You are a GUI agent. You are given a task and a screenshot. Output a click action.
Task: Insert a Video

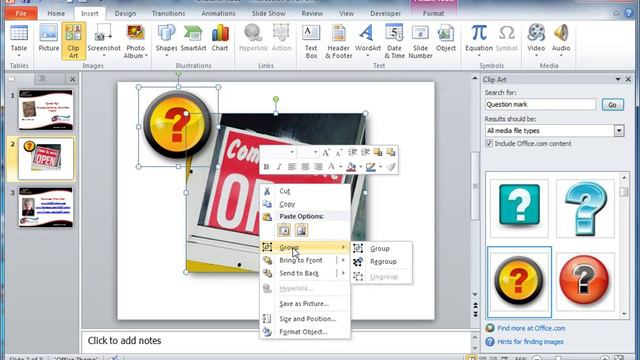click(x=536, y=41)
